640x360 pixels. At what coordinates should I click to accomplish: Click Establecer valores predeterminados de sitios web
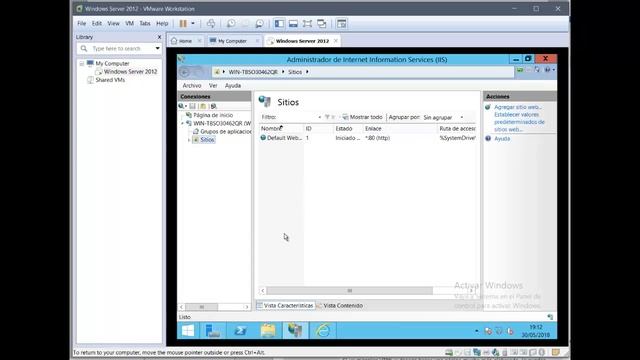click(519, 122)
